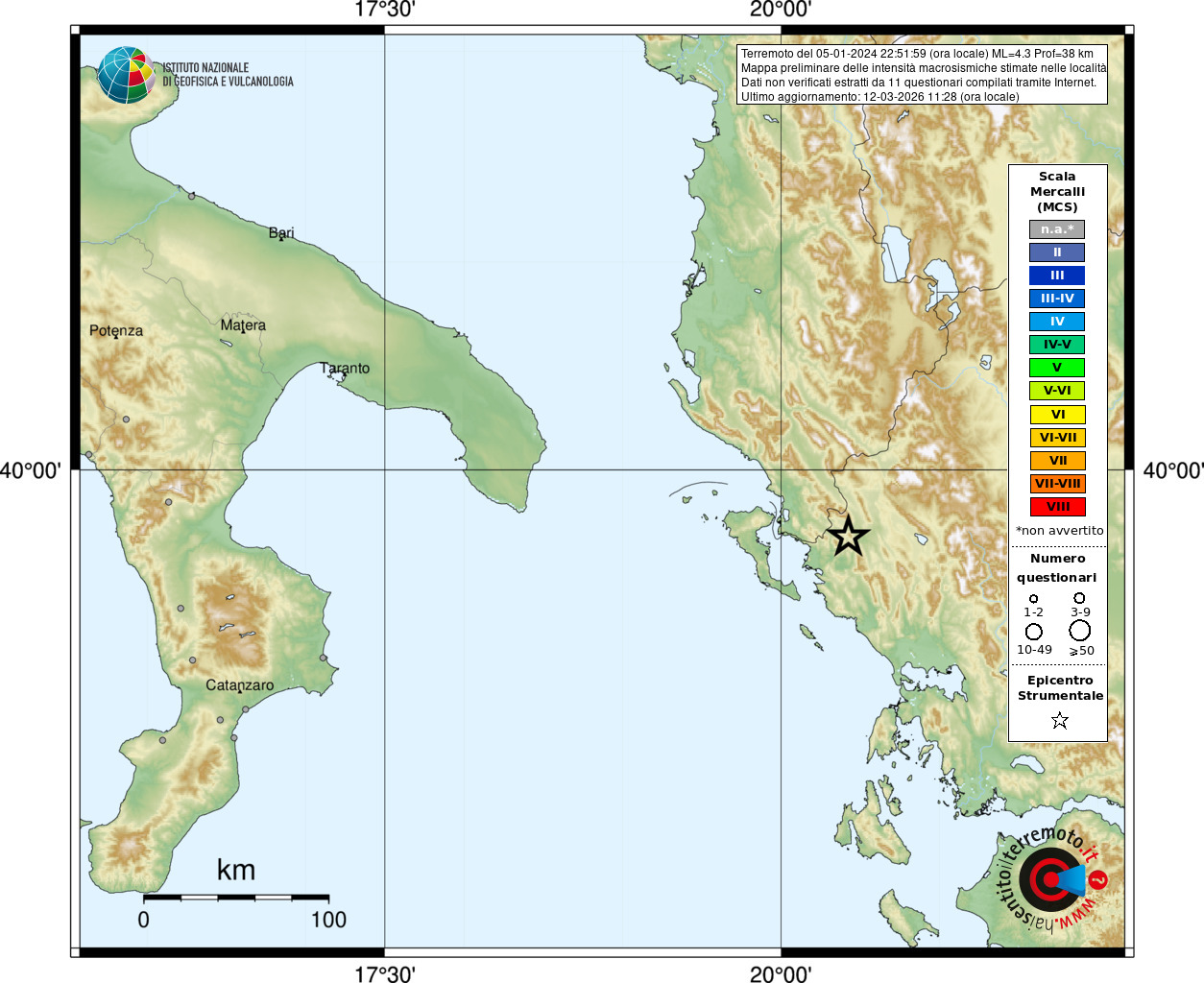1204x983 pixels.
Task: Select the orange VII intensity swatch
Action: click(1057, 461)
